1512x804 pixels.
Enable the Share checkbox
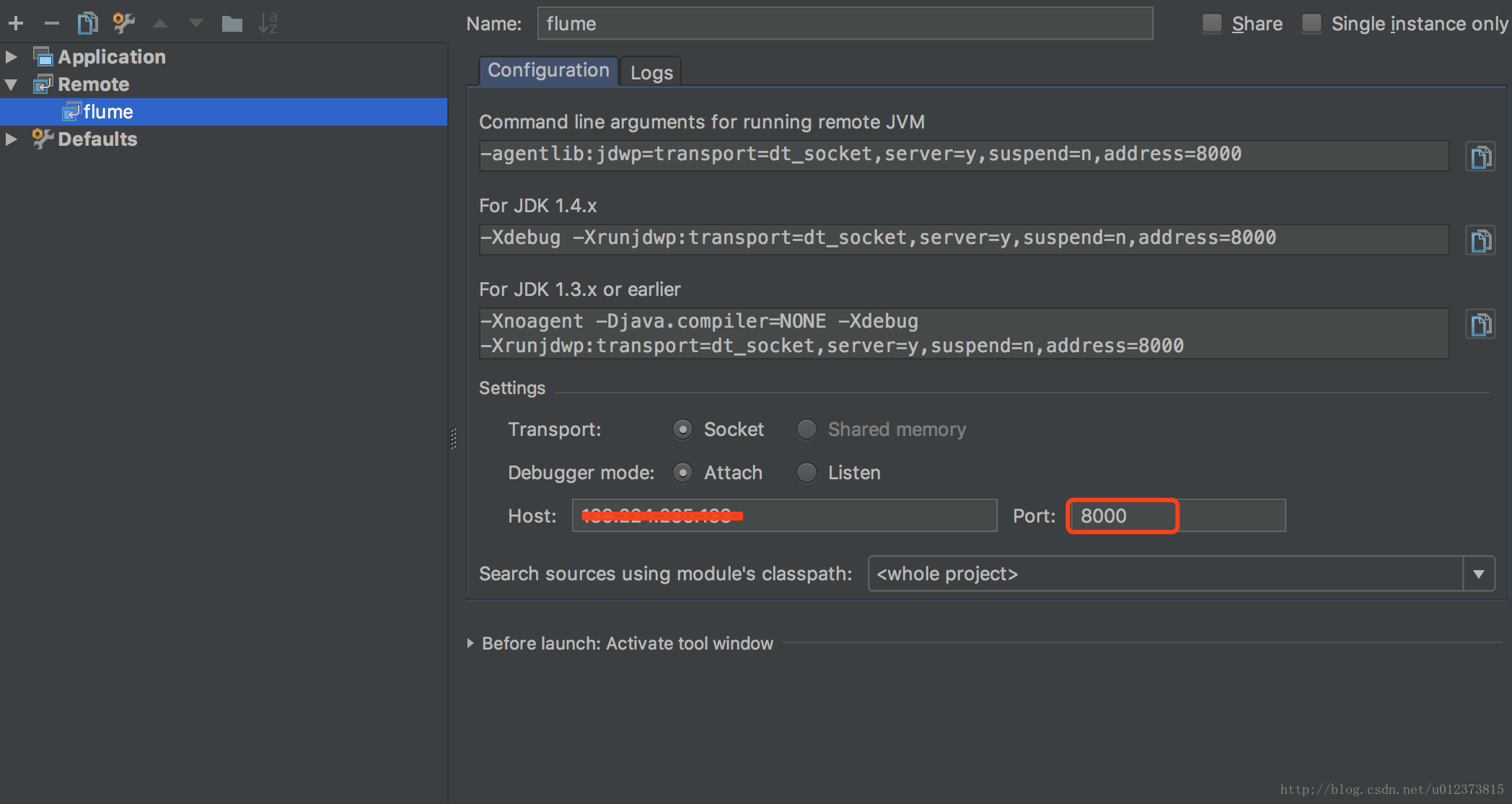tap(1212, 24)
